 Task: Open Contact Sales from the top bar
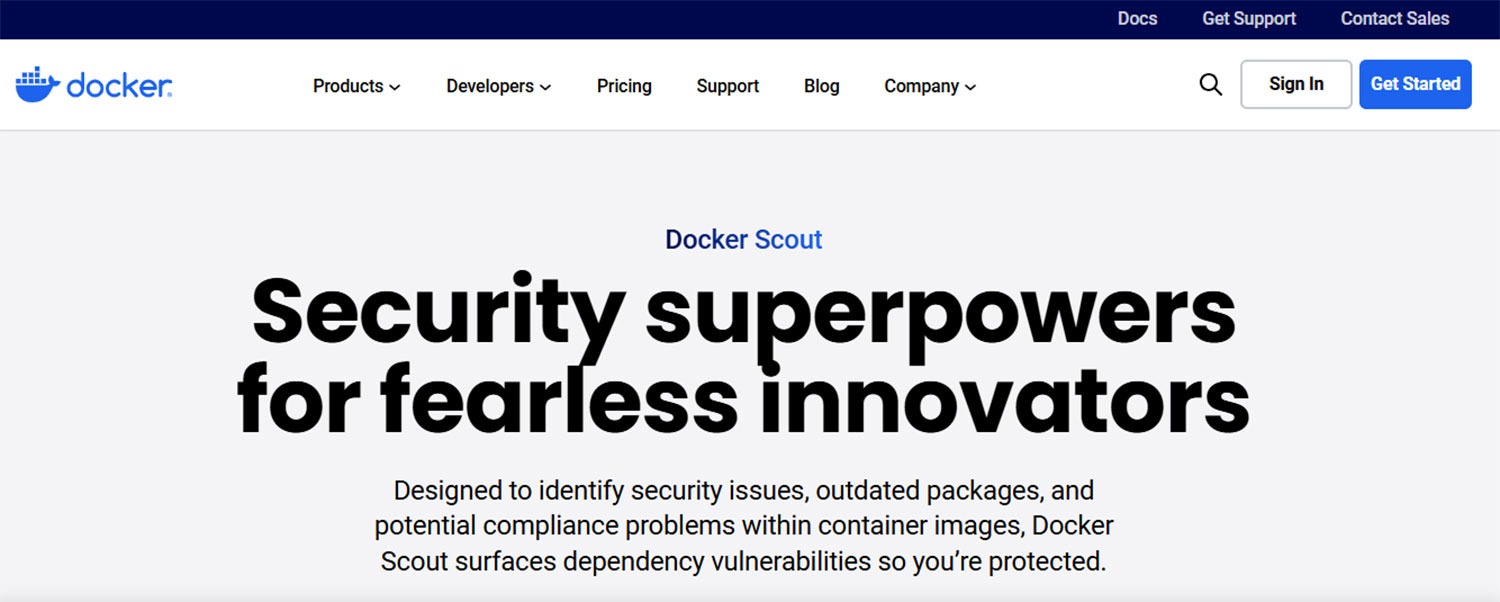1394,18
